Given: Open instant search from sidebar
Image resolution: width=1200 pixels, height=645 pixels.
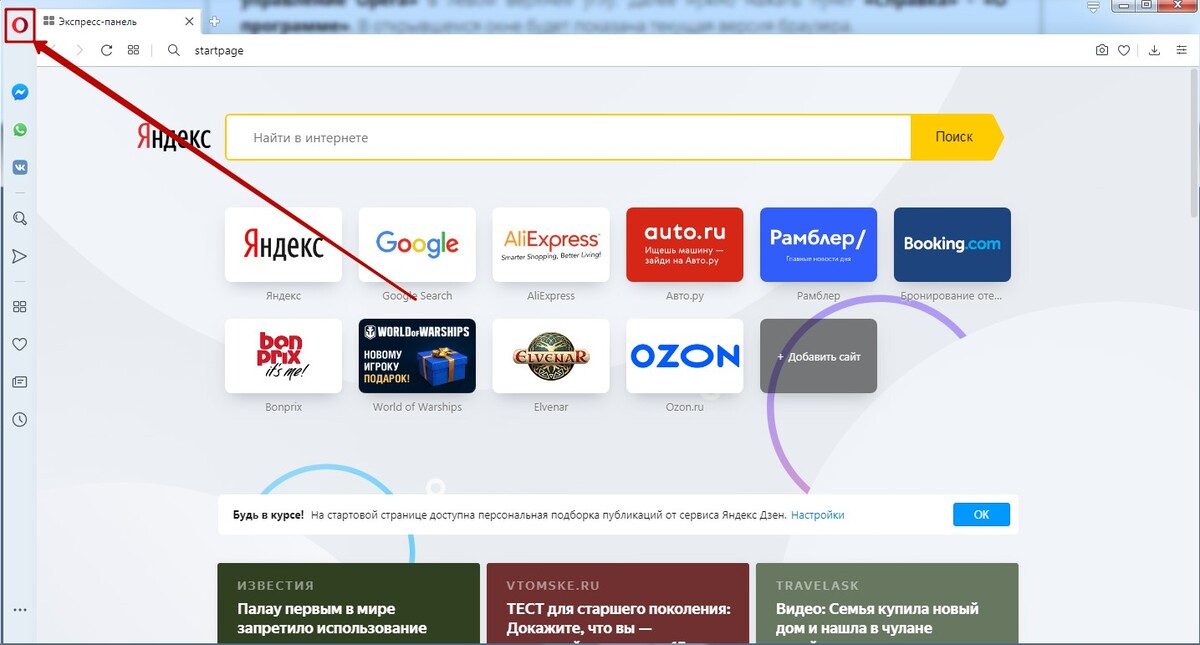Looking at the screenshot, I should (19, 219).
